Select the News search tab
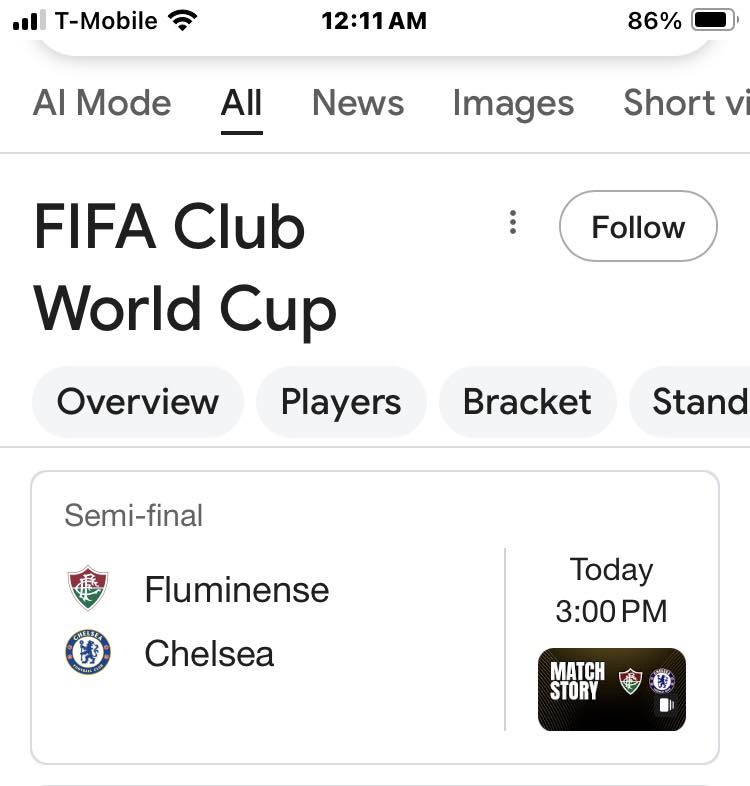The height and width of the screenshot is (786, 750). (358, 103)
